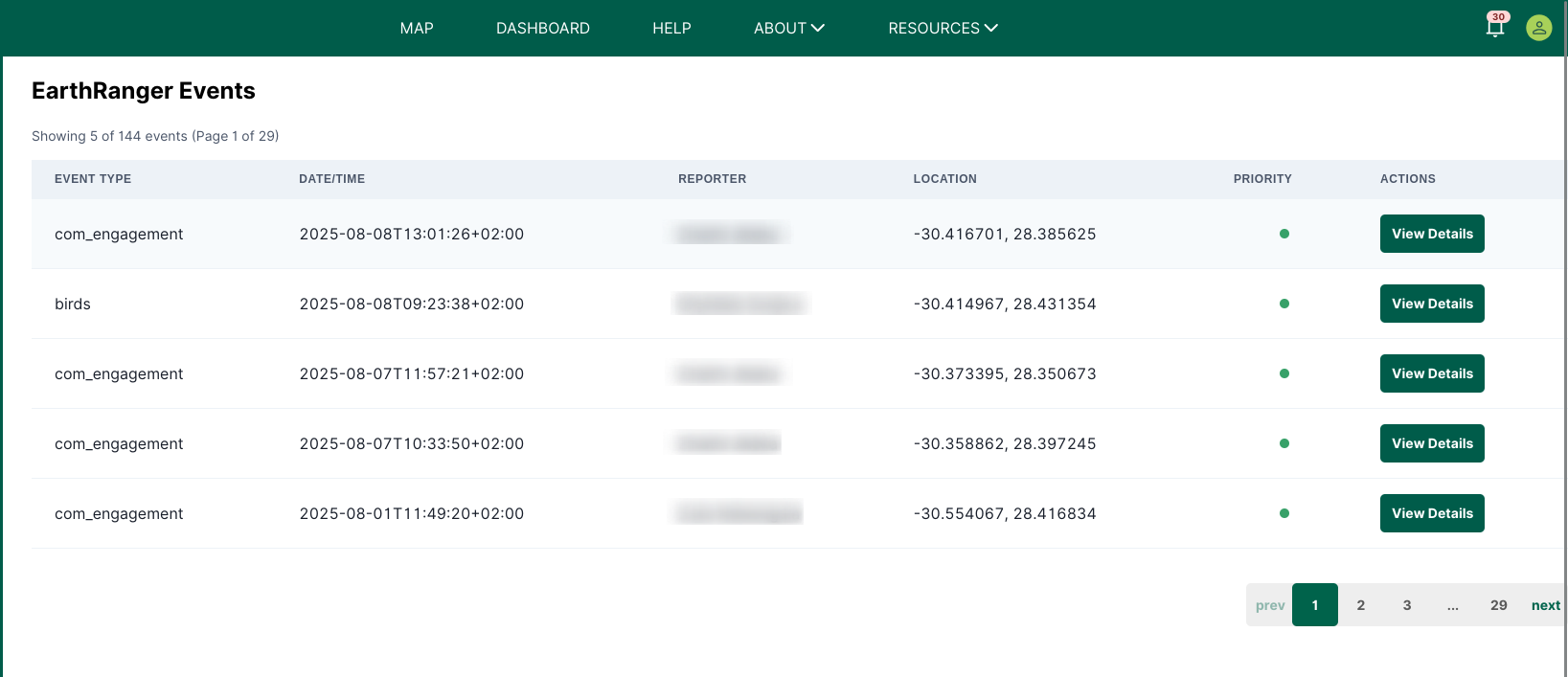Expand the RESOURCES dropdown menu
The height and width of the screenshot is (677, 1568).
point(943,28)
